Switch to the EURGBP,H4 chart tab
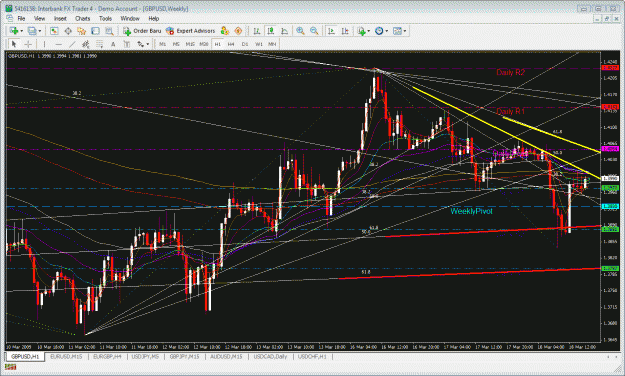The image size is (625, 376). point(107,356)
